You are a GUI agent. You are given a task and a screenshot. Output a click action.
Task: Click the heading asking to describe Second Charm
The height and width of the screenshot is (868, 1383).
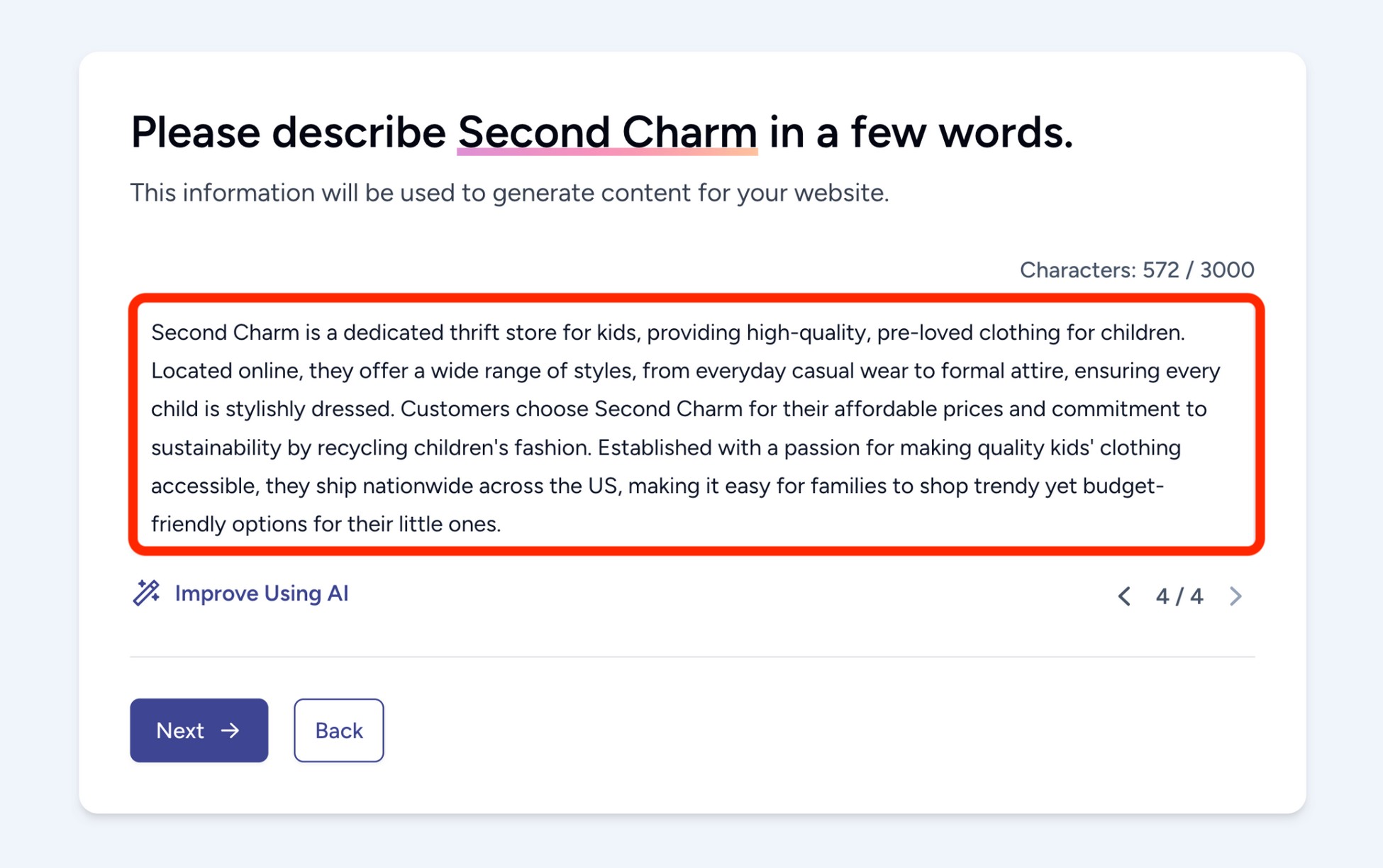pyautogui.click(x=601, y=132)
